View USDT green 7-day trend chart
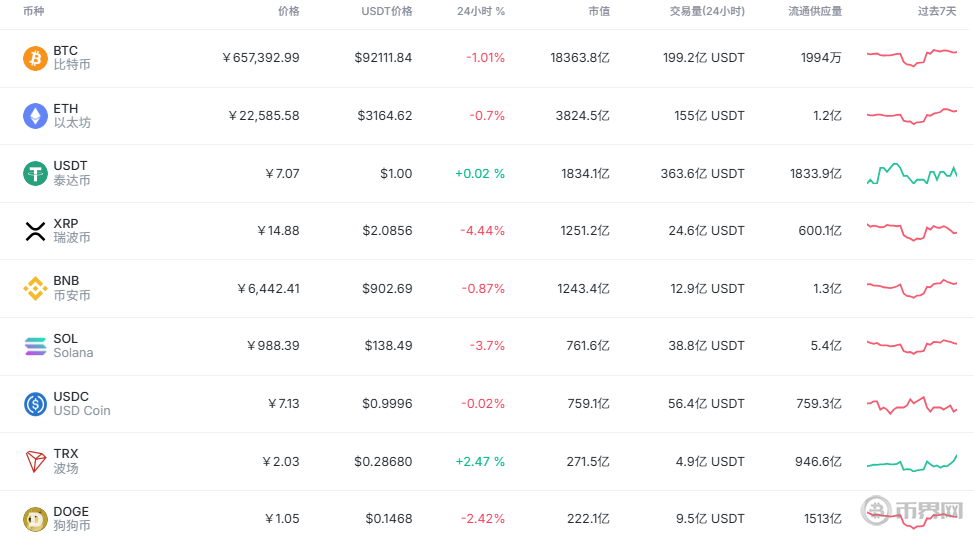The image size is (974, 538). 911,174
